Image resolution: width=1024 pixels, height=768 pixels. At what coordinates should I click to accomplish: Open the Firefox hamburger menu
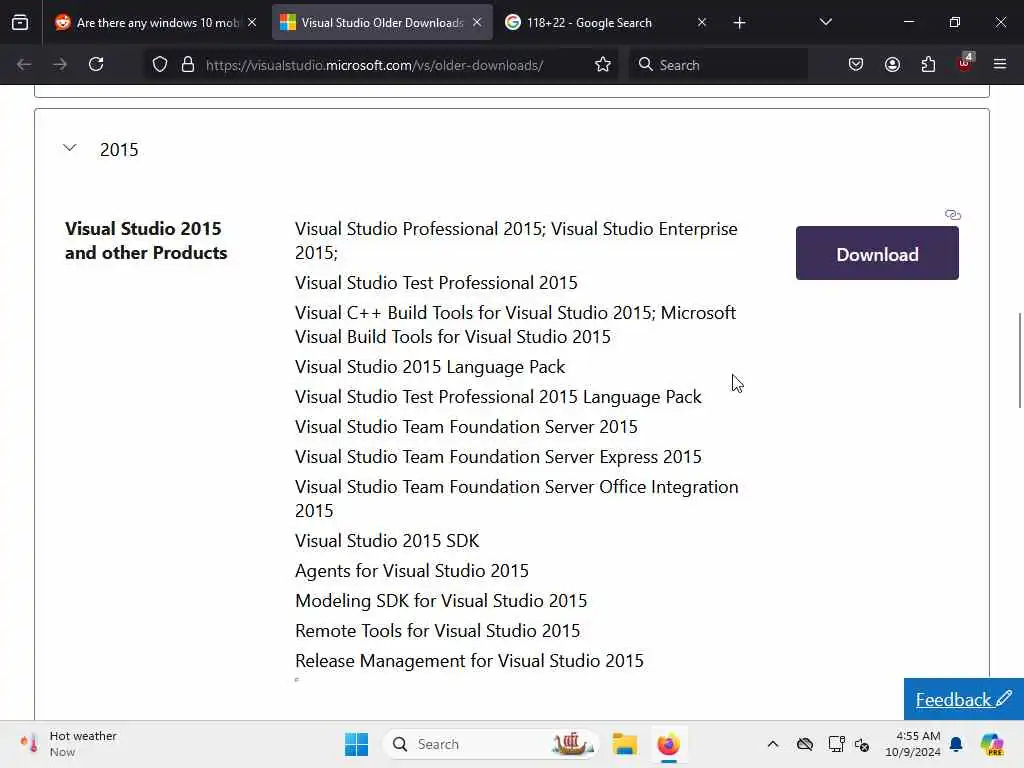click(x=1000, y=65)
